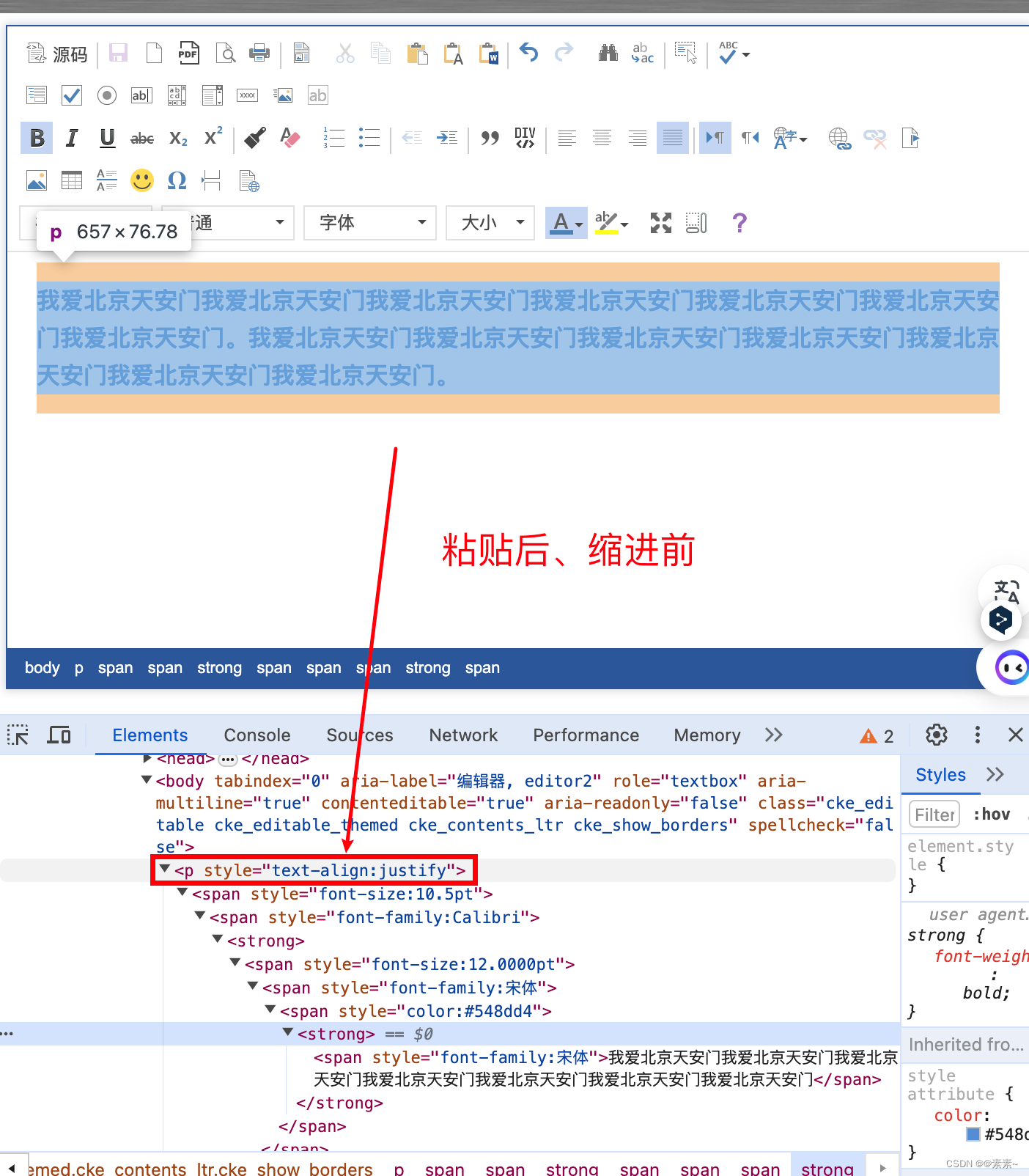Insert an image into the editor
Image resolution: width=1029 pixels, height=1176 pixels.
click(37, 180)
